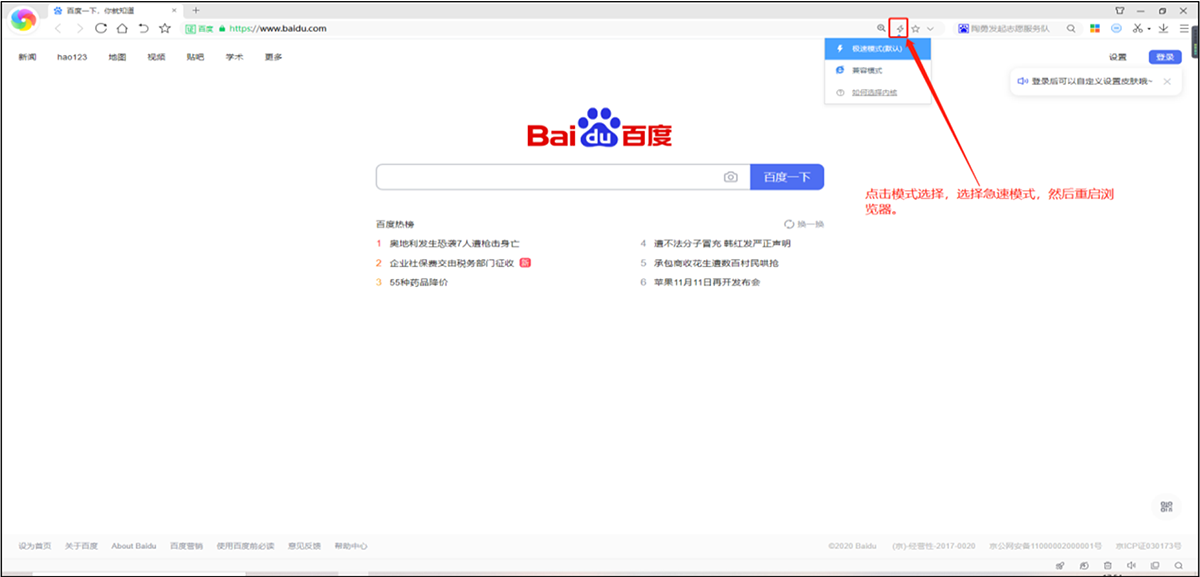Open the 百度热榜 heading

point(394,225)
